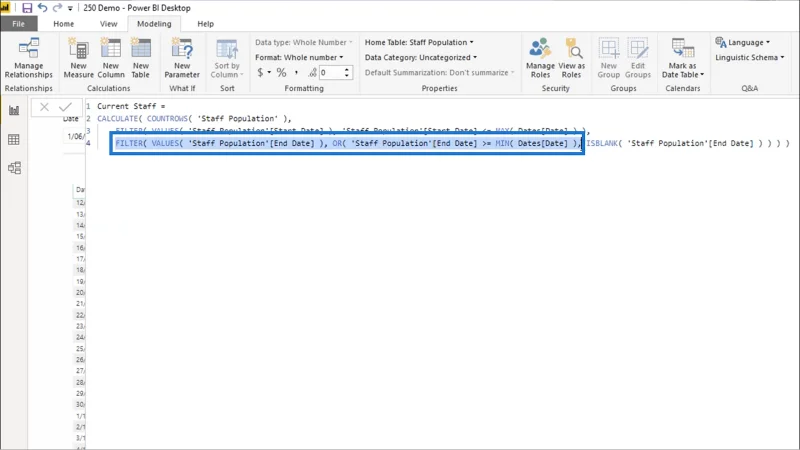The image size is (800, 450).
Task: Switch to the Home ribbon tab
Action: (64, 23)
